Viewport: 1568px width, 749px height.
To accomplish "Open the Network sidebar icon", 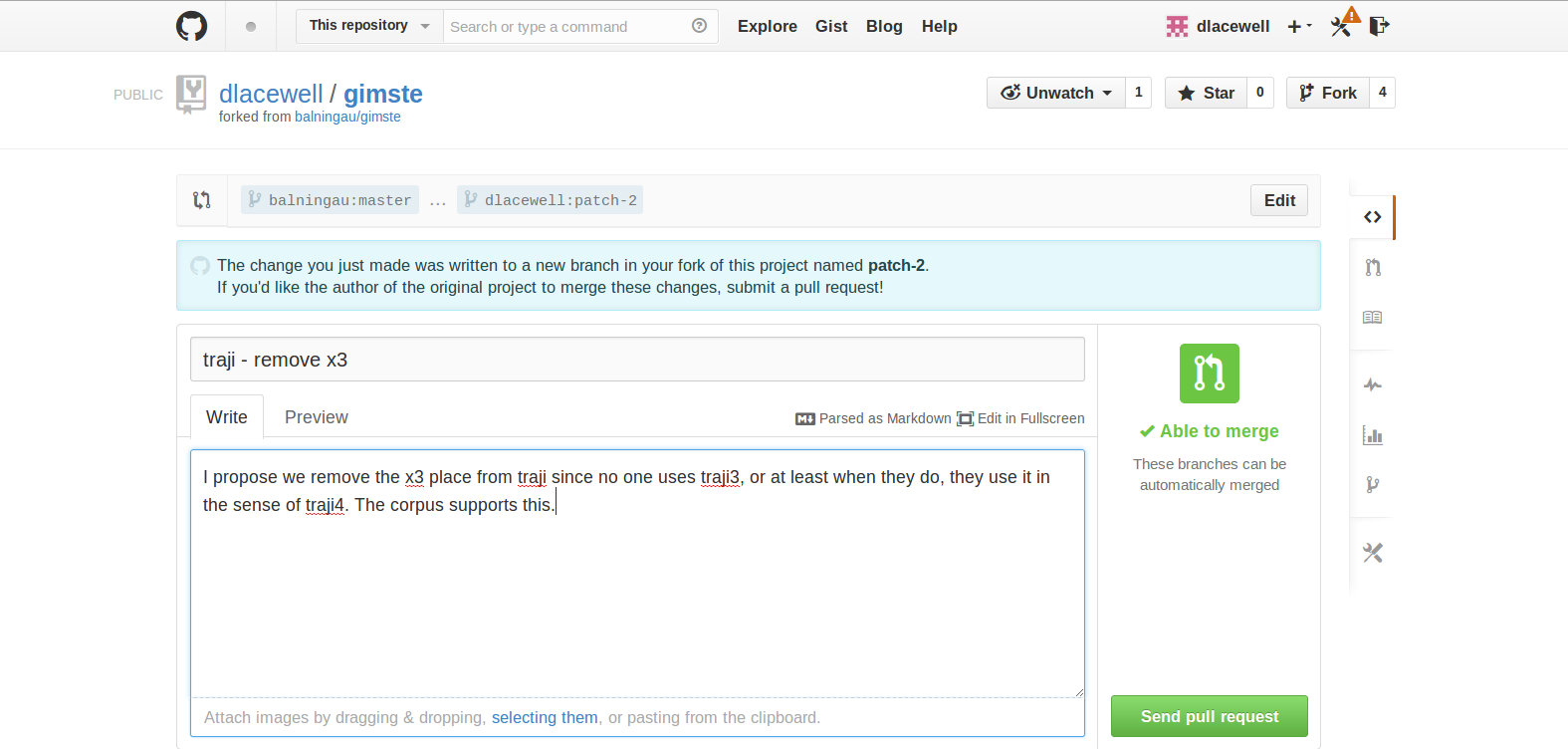I will point(1373,485).
